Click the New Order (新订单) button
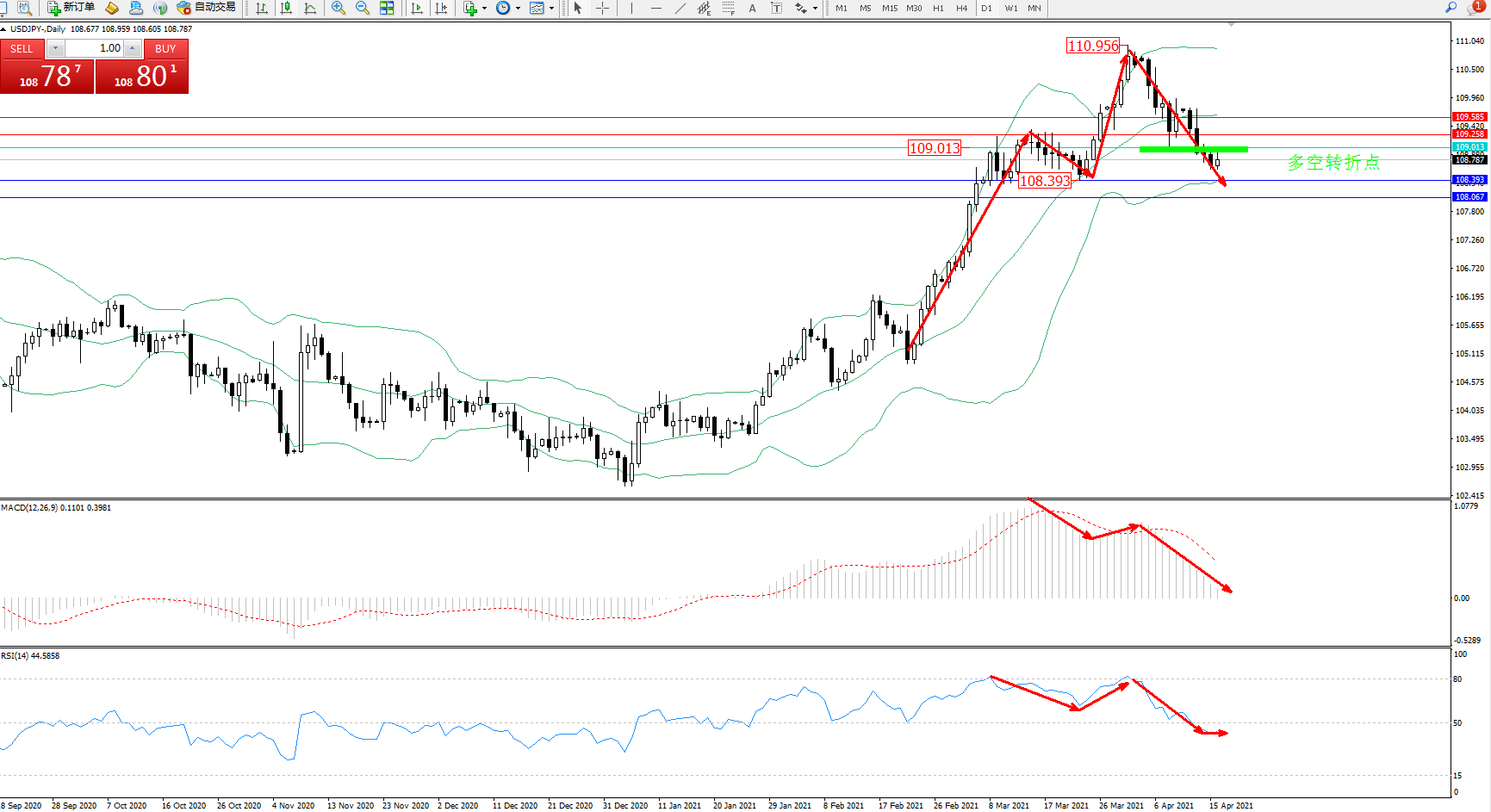The height and width of the screenshot is (812, 1491). 71,8
